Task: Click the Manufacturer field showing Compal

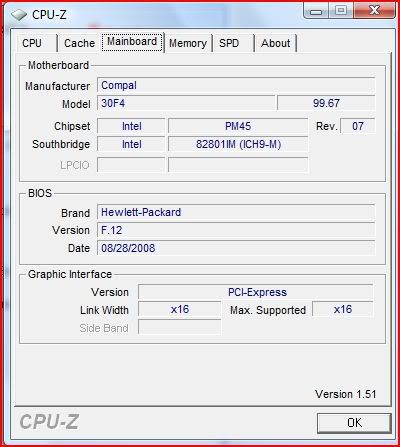Action: tap(236, 85)
